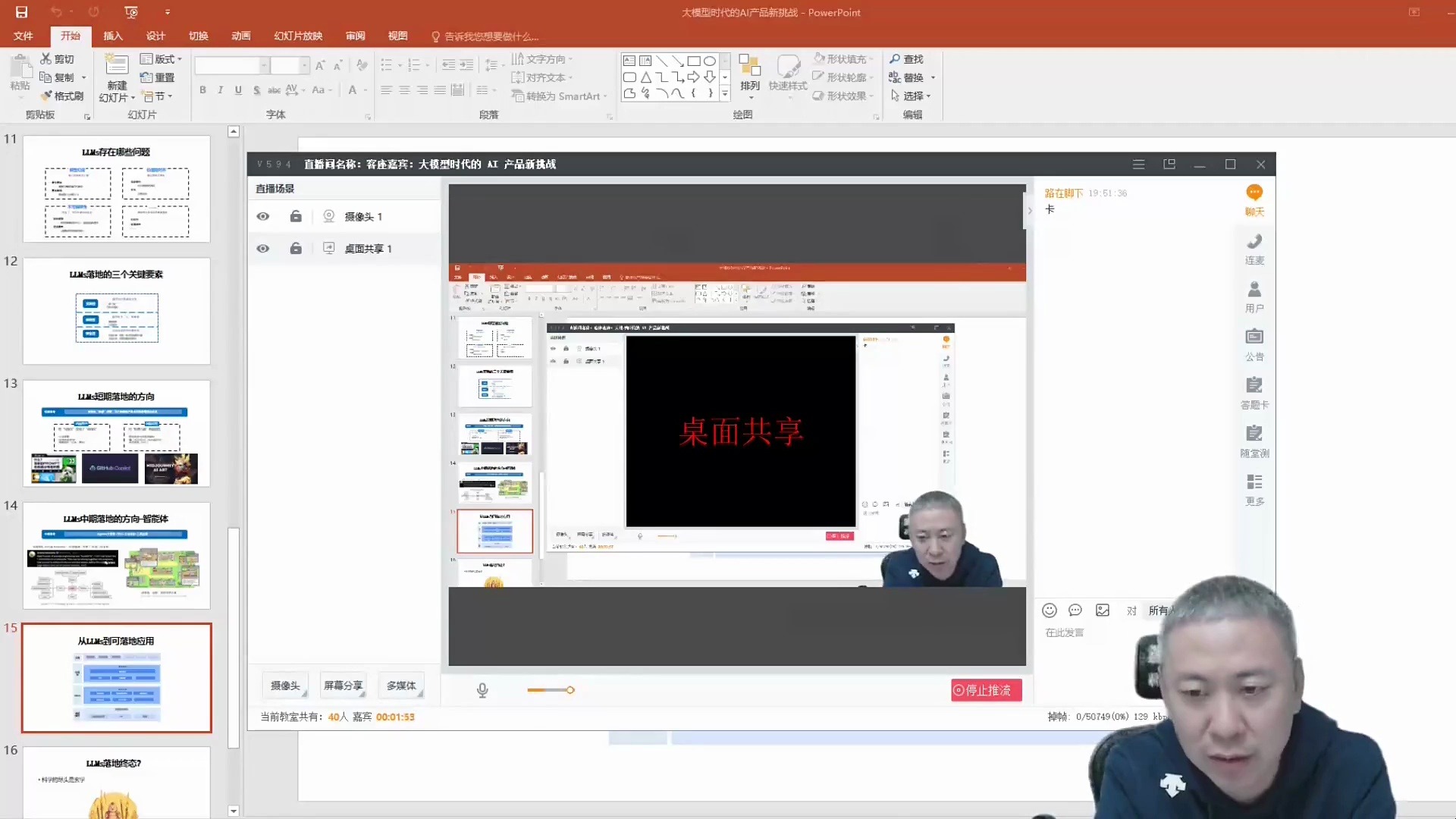Screen dimensions: 1456x819
Task: Switch to the Insert (插入) ribbon tab
Action: [x=113, y=36]
